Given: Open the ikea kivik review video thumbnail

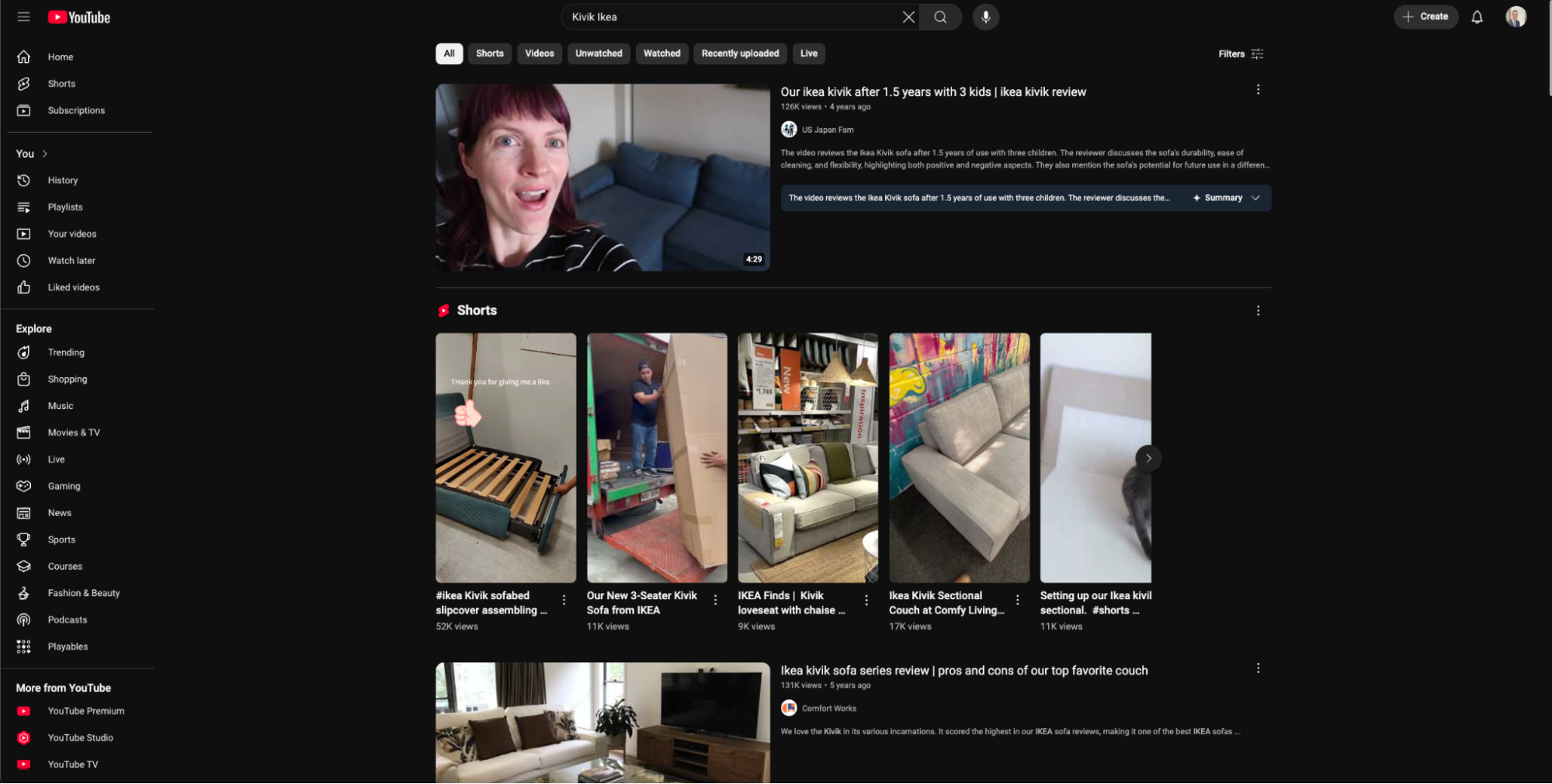Looking at the screenshot, I should coord(602,178).
